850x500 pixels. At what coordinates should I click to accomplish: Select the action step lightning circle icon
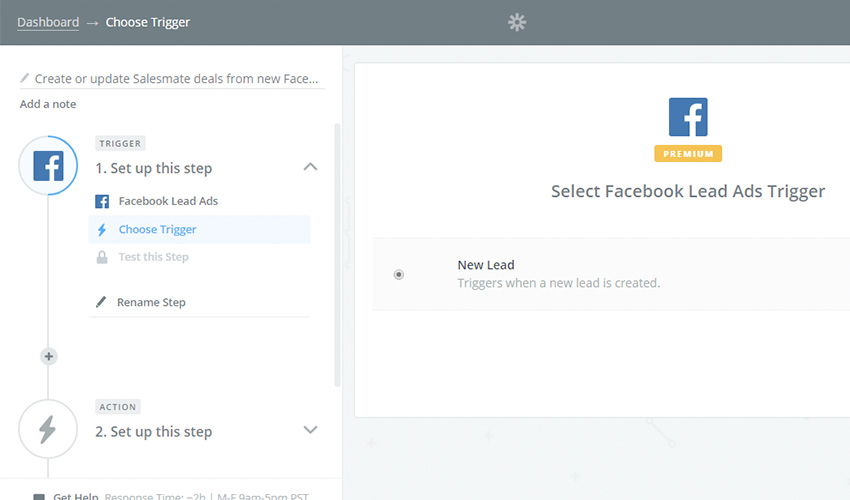click(48, 429)
